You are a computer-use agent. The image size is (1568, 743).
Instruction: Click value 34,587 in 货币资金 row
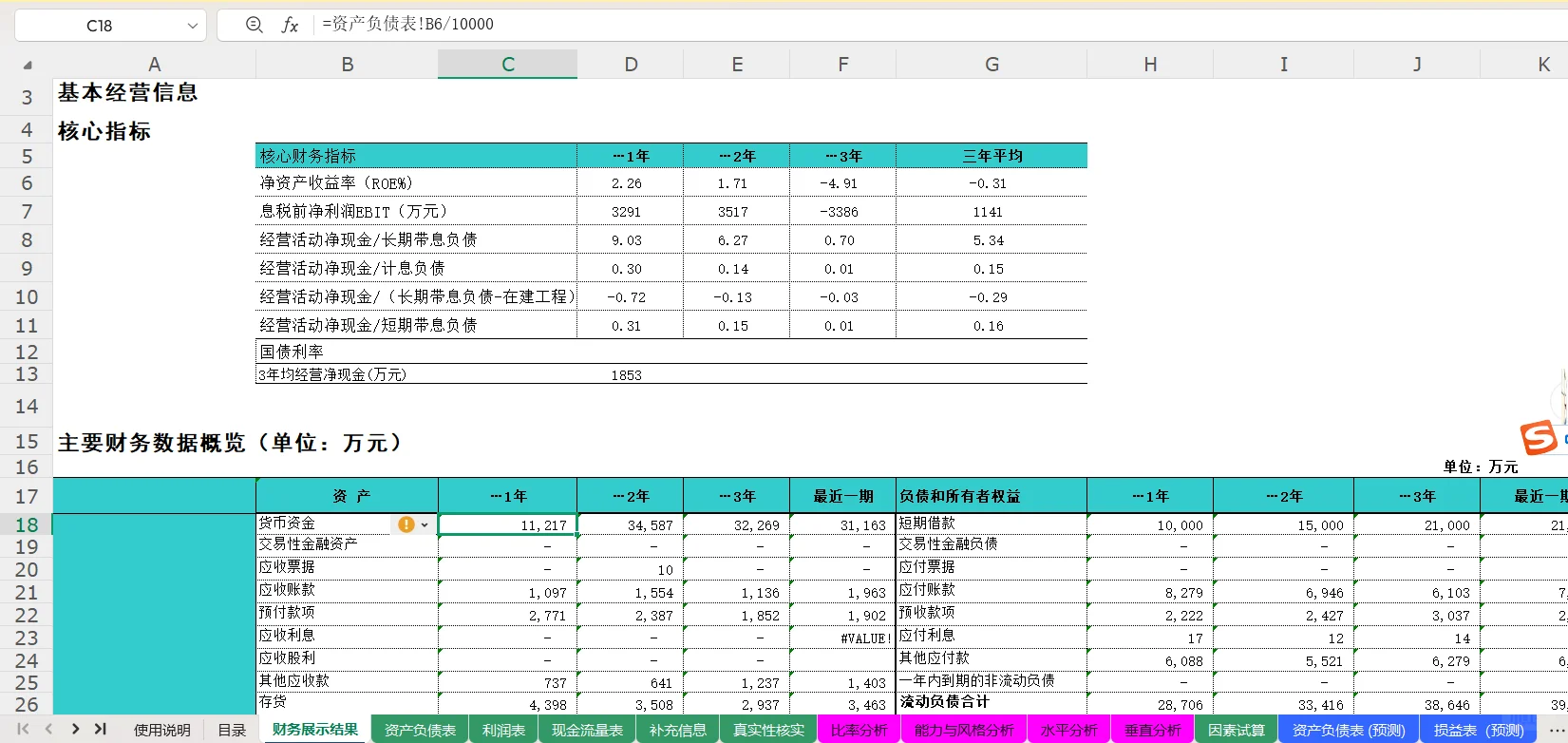coord(630,524)
